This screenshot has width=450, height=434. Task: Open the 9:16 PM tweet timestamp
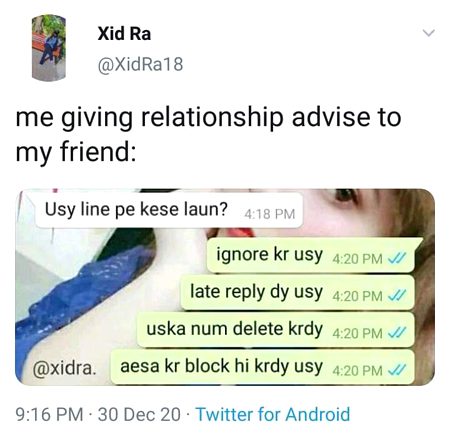[x=49, y=414]
